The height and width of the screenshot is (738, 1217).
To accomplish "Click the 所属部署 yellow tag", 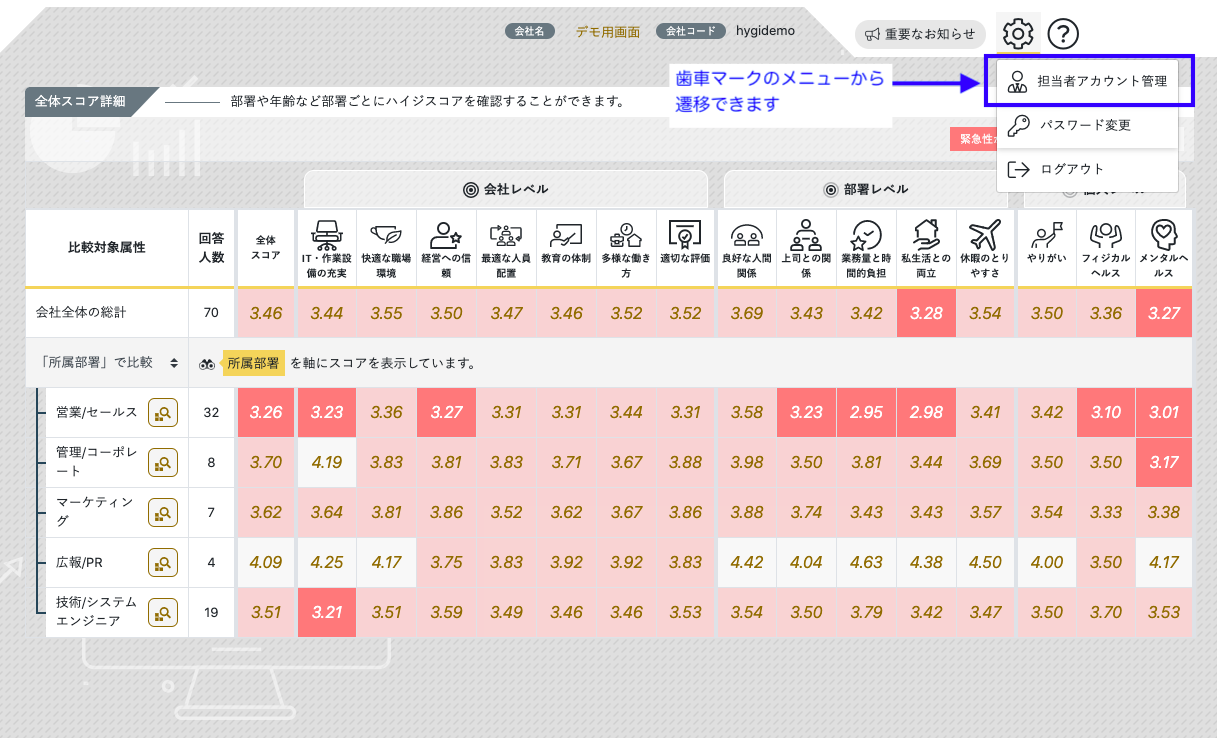I will click(x=253, y=363).
